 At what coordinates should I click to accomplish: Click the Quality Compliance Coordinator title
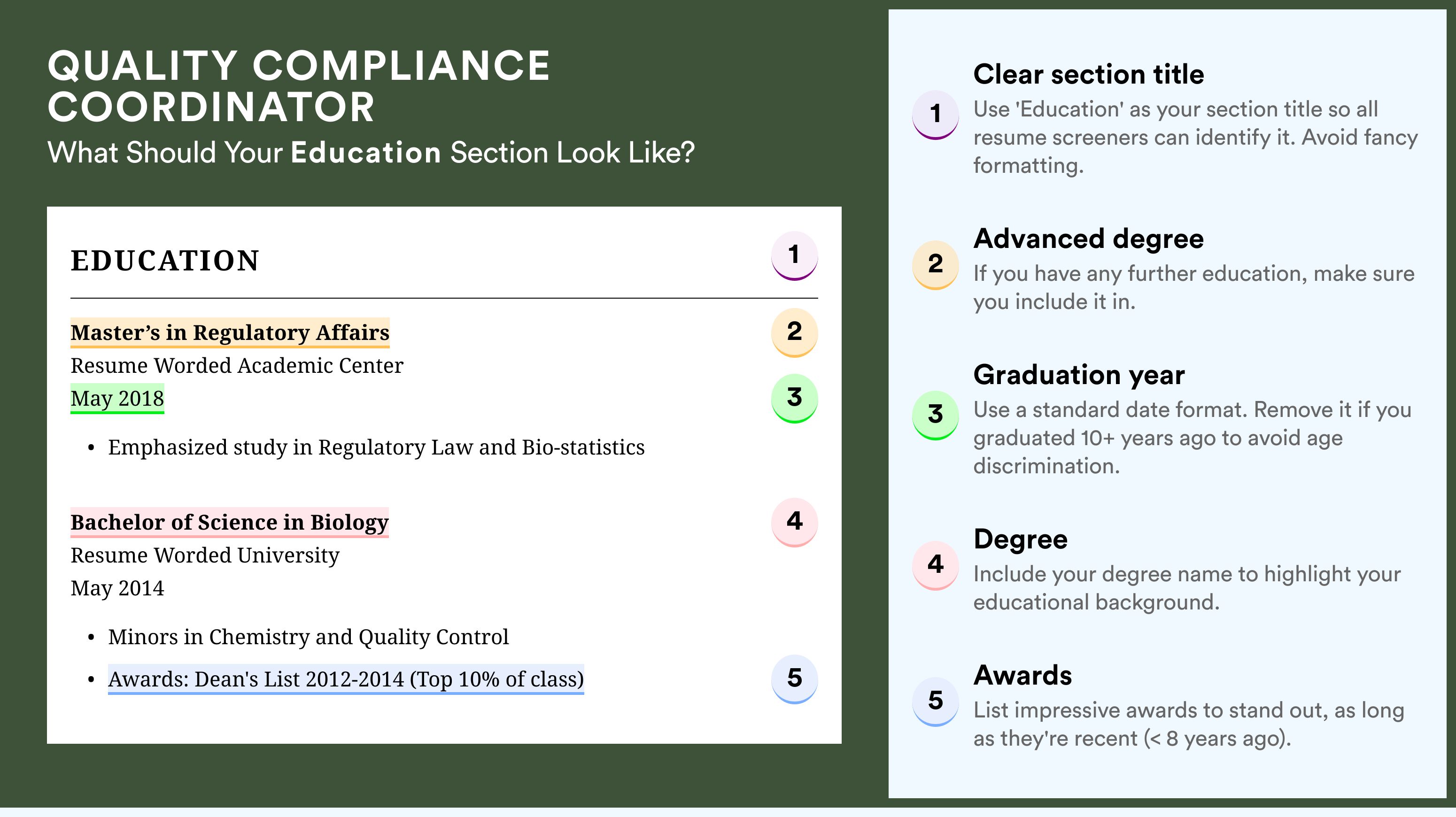click(x=299, y=86)
